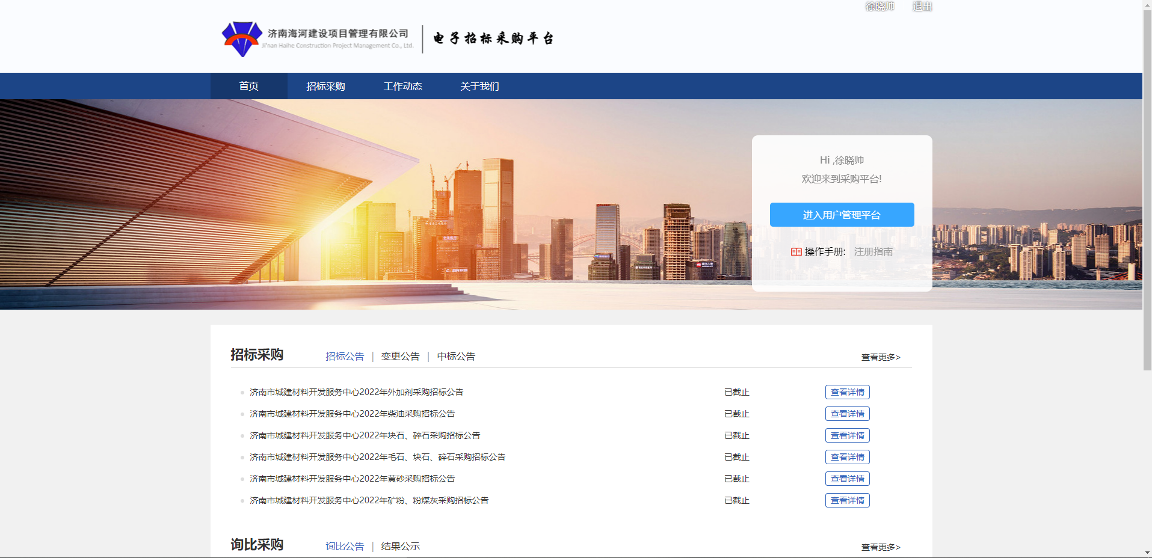Click 查看详情 for the 柴油采购 announcement
The height and width of the screenshot is (558, 1152).
847,414
